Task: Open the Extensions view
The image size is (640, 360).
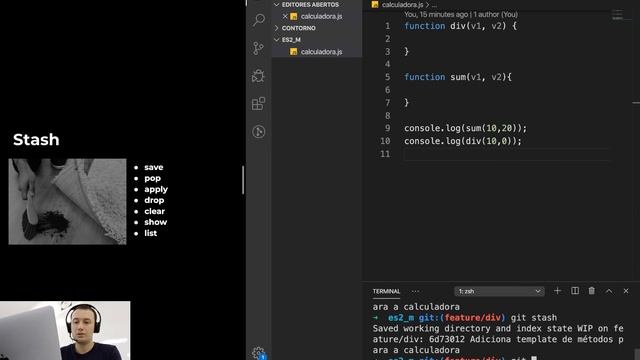Action: [258, 104]
